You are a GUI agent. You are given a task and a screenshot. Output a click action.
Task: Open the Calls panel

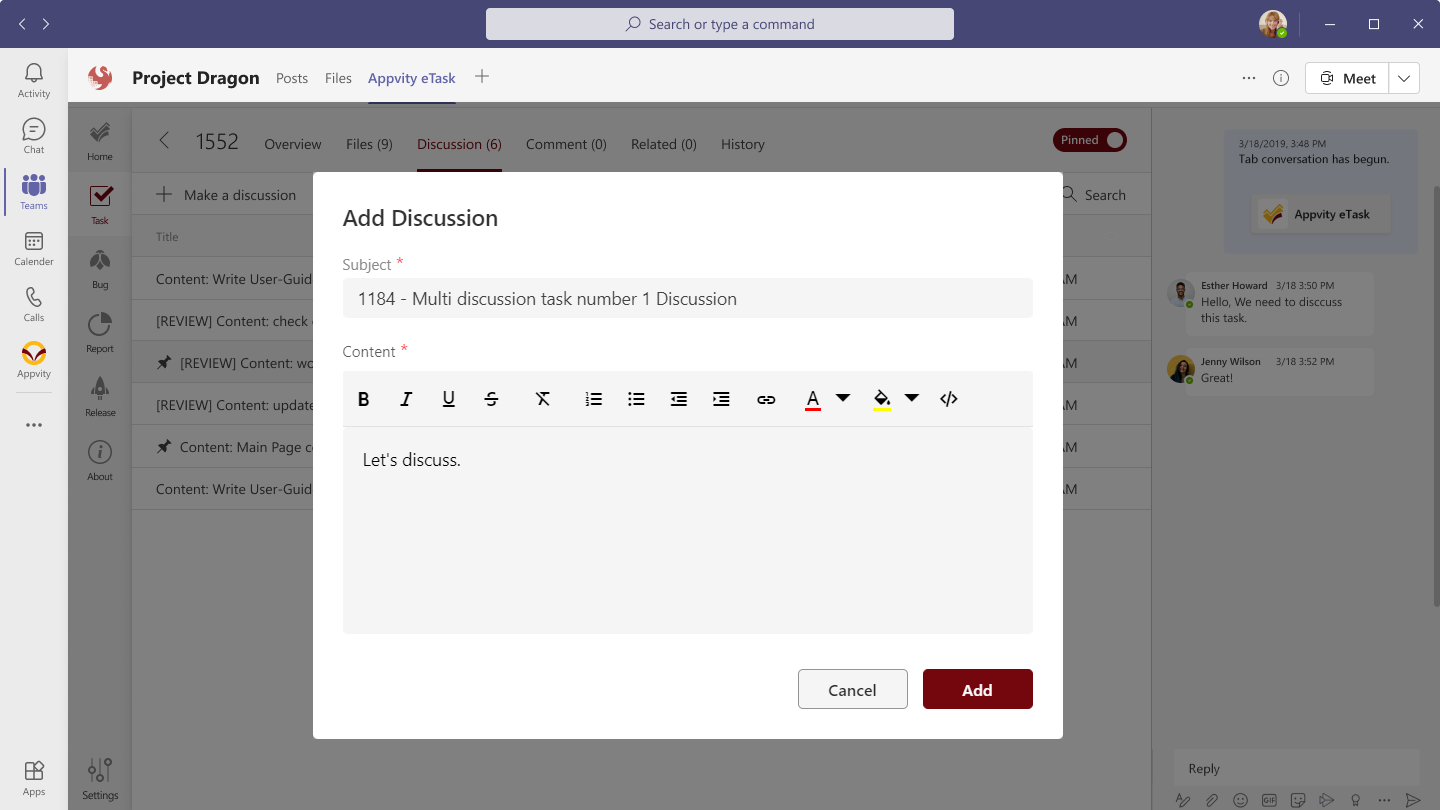(33, 303)
